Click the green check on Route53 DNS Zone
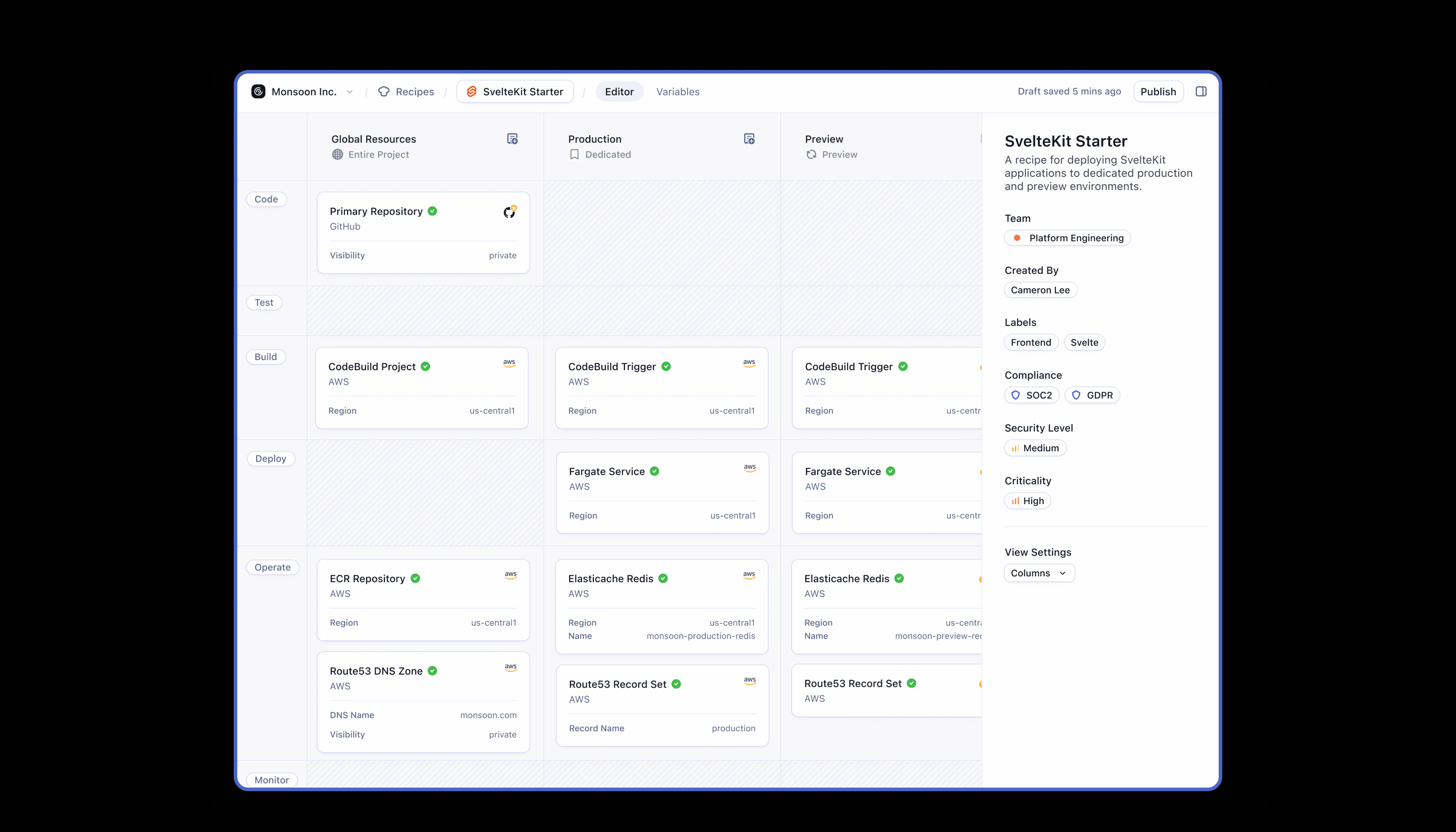The image size is (1456, 832). pos(433,671)
